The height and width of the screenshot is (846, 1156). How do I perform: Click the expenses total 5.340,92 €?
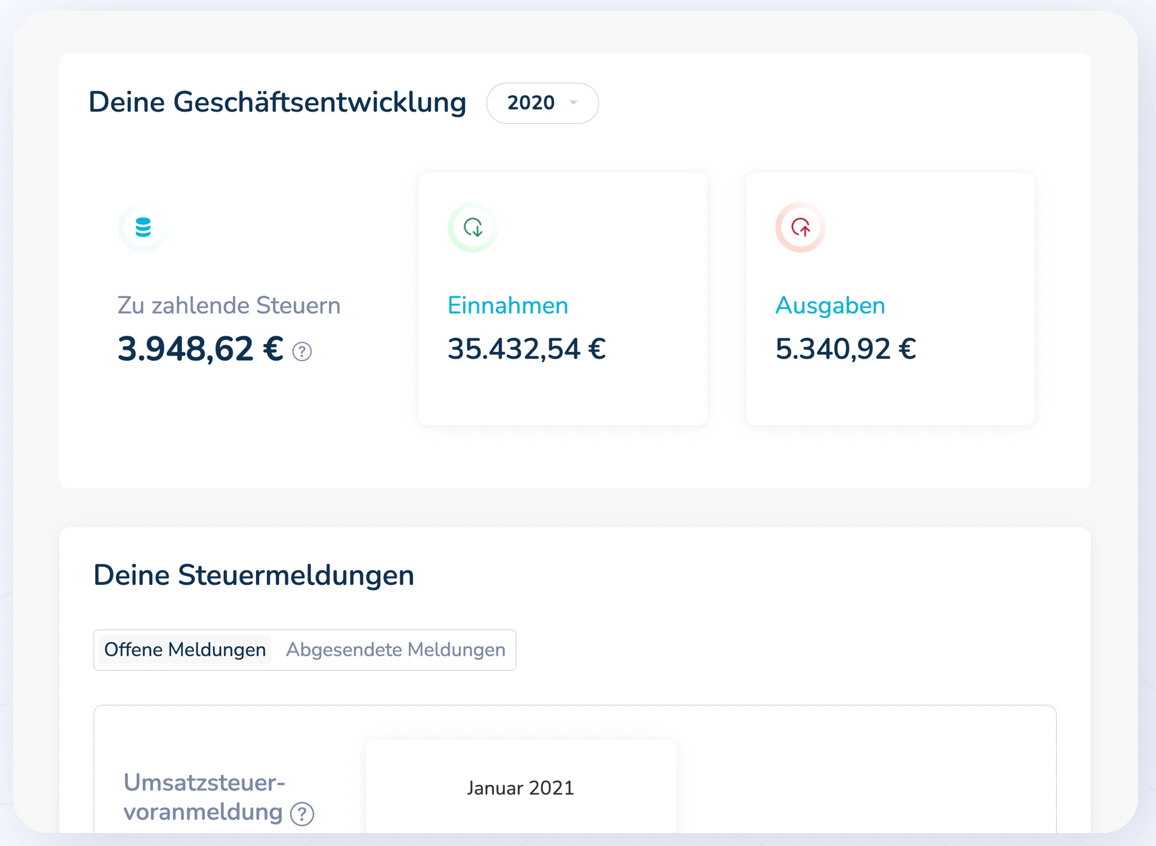click(x=845, y=349)
